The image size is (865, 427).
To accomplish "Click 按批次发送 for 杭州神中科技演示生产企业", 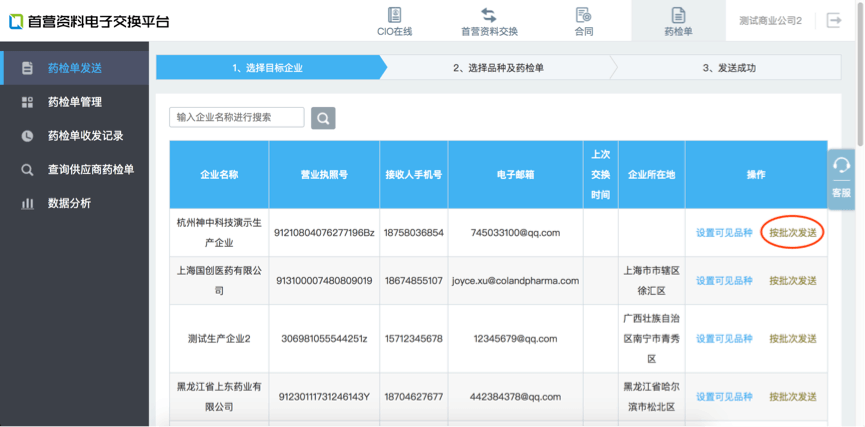I will point(793,233).
